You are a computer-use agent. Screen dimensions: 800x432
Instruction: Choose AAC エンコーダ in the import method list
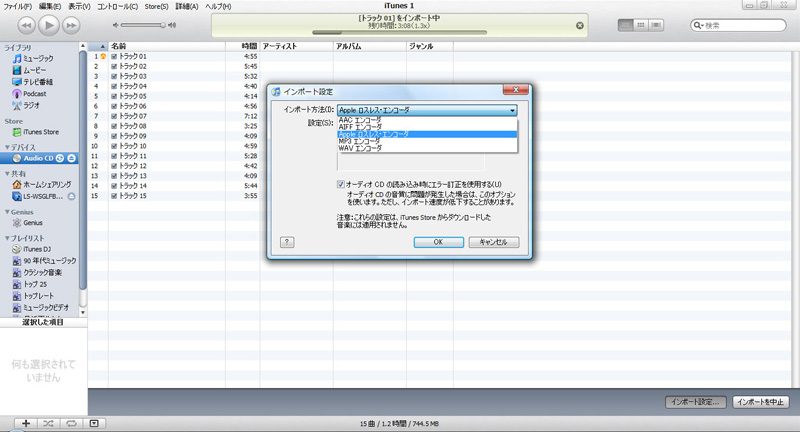pyautogui.click(x=360, y=119)
